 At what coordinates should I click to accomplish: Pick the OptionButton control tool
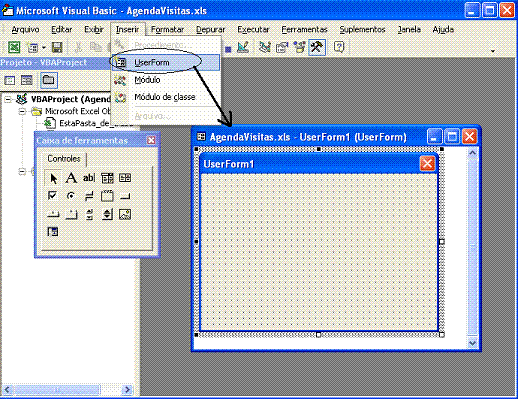pyautogui.click(x=71, y=196)
